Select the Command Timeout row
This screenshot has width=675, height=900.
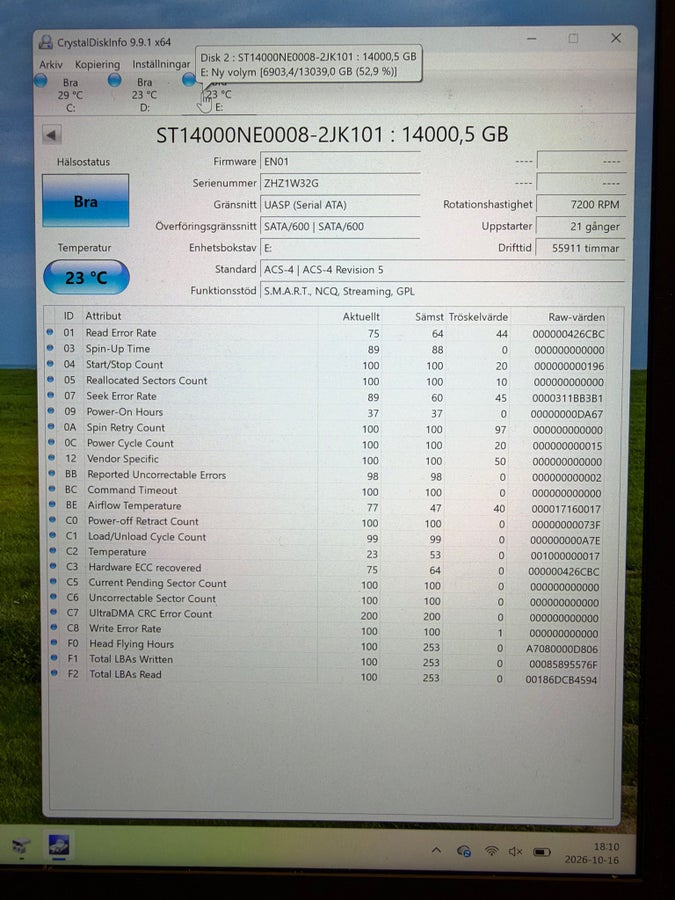pyautogui.click(x=326, y=492)
